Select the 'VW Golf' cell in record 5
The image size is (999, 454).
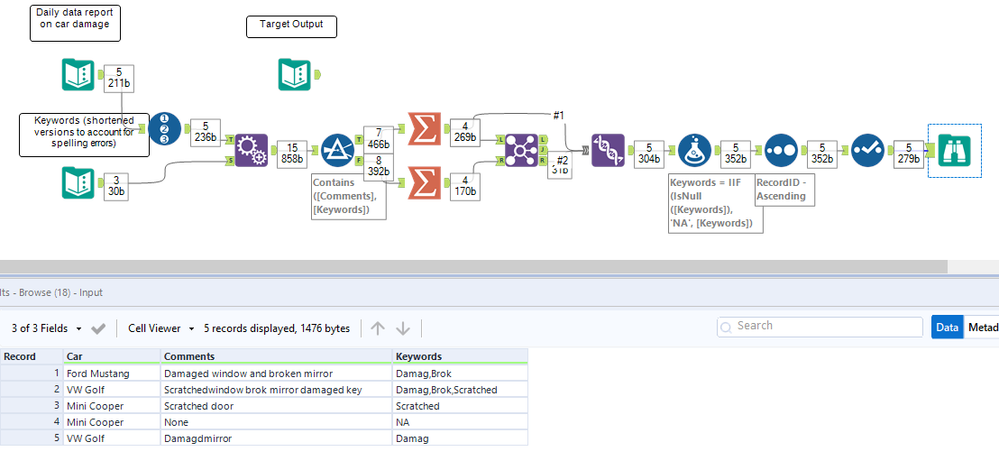click(111, 438)
